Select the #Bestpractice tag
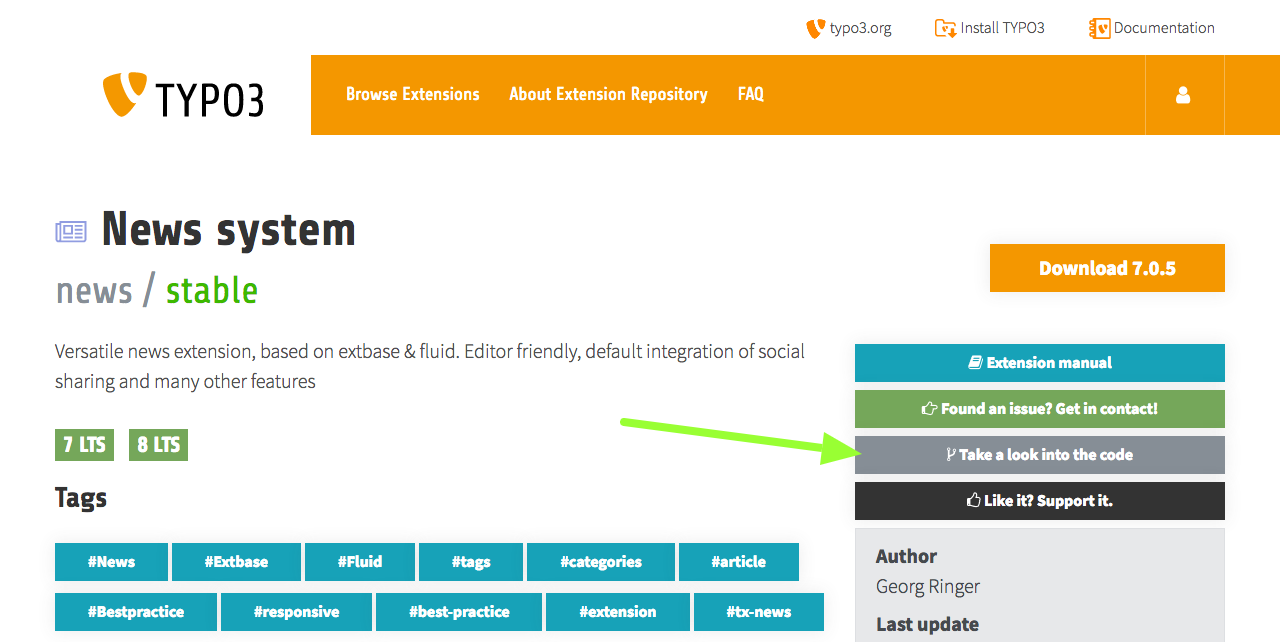The width and height of the screenshot is (1280, 642). coord(135,612)
